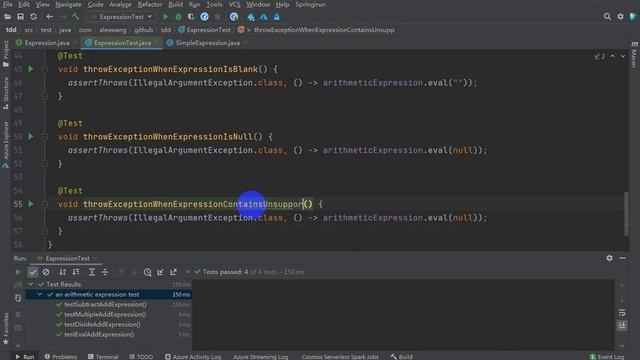Collapse 'an arithmetic expression test' node
The width and height of the screenshot is (640, 360).
(40, 294)
